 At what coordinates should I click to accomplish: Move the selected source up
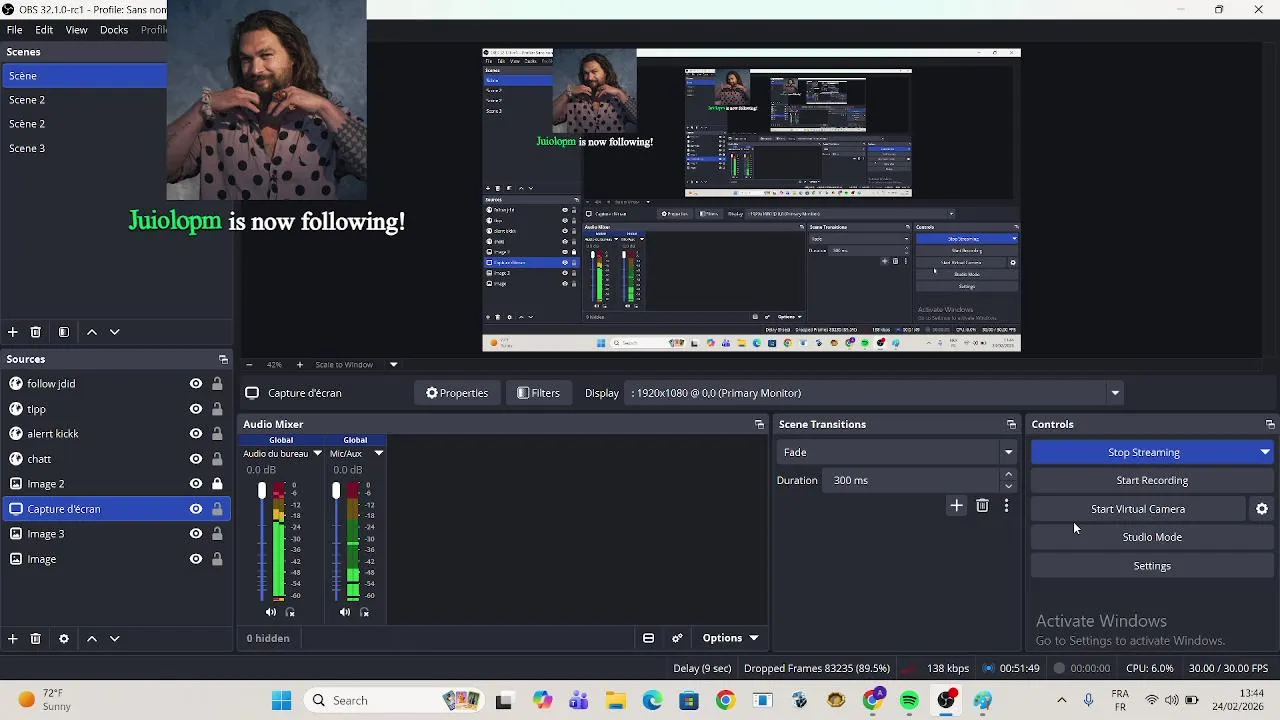click(92, 638)
